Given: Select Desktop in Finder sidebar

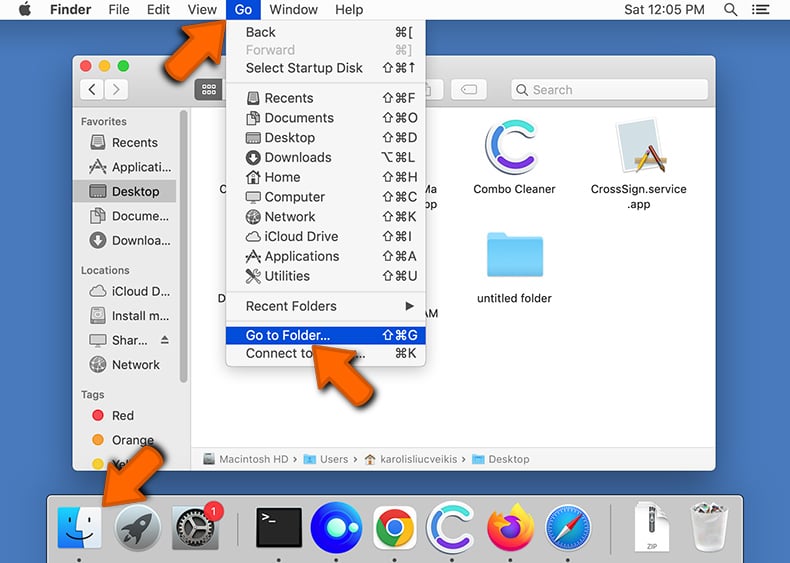Looking at the screenshot, I should coord(124,192).
